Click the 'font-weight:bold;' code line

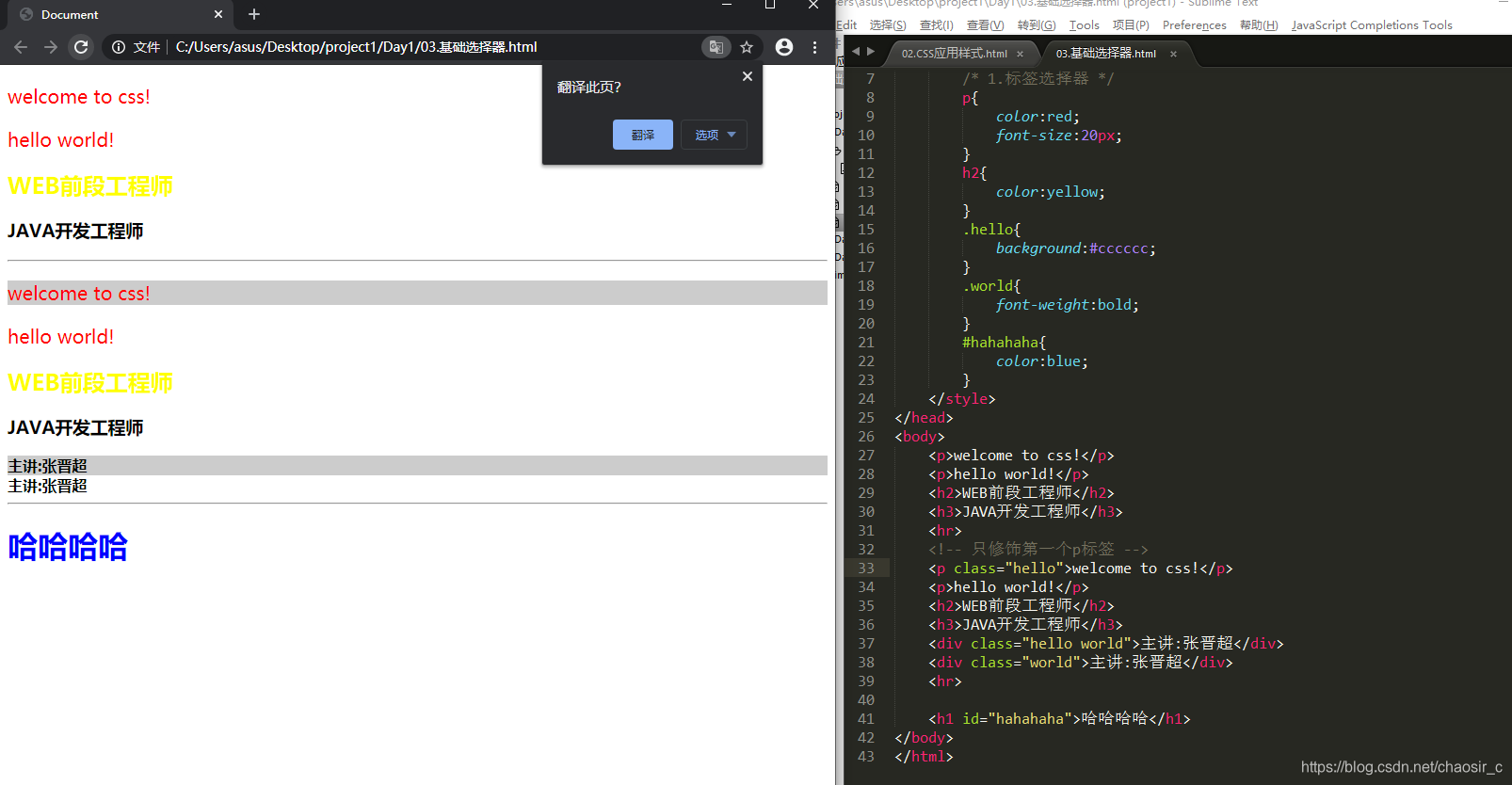tap(1068, 305)
